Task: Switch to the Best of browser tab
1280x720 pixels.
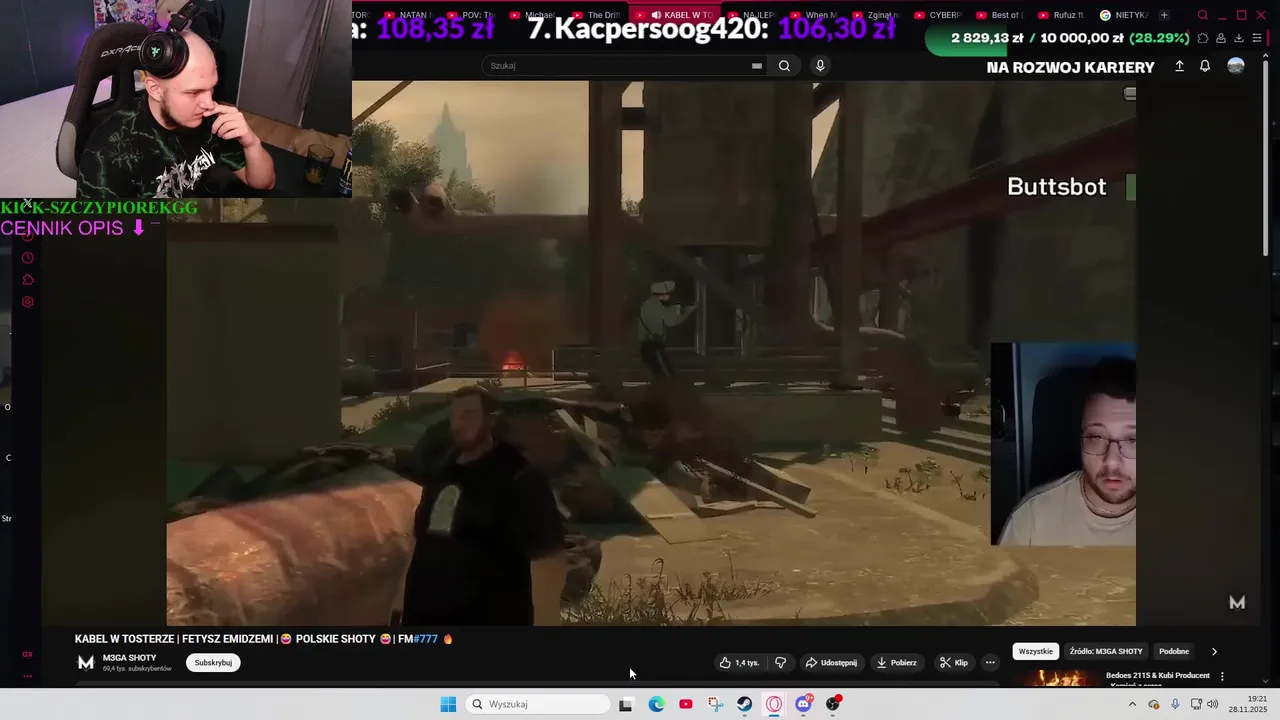Action: click(x=999, y=15)
